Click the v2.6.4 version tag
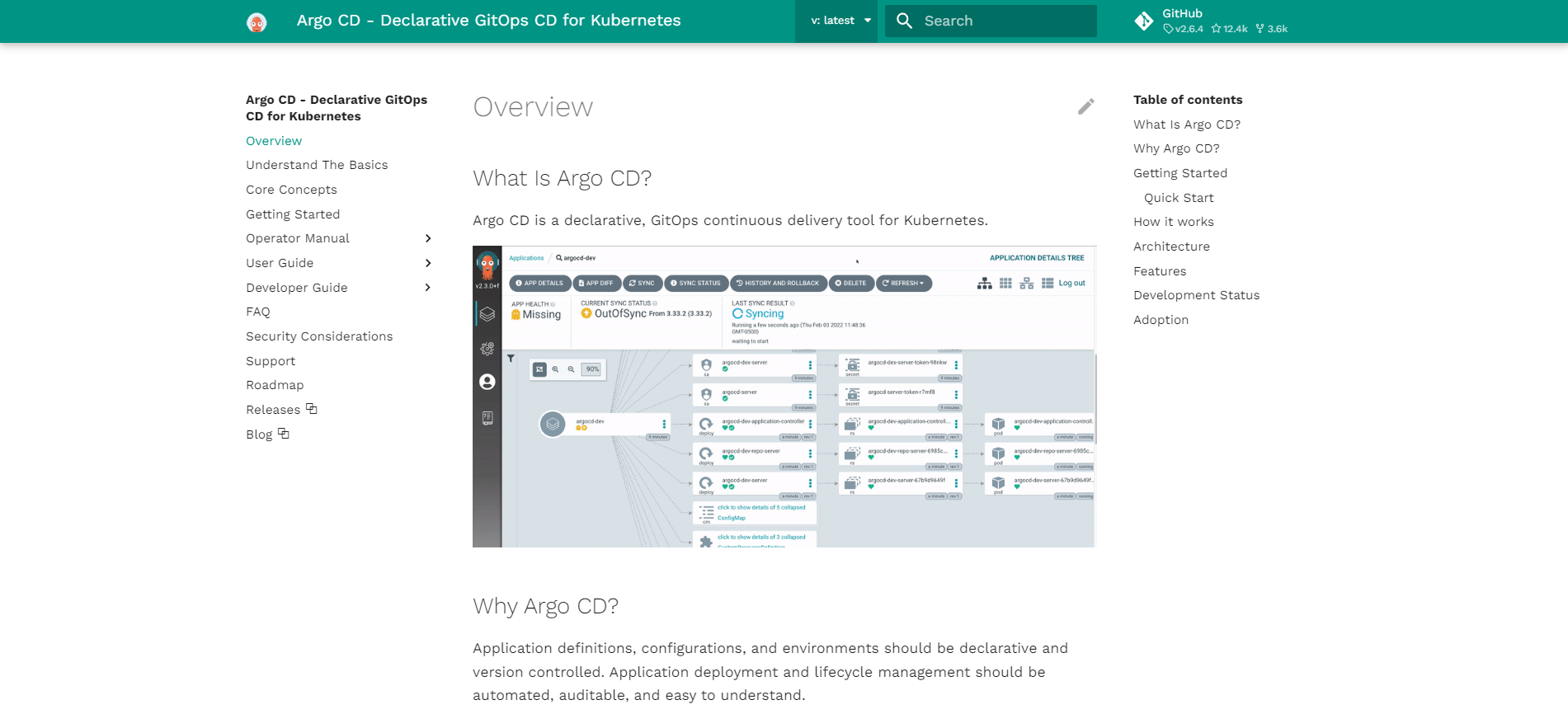Viewport: 1568px width, 728px height. pyautogui.click(x=1184, y=29)
